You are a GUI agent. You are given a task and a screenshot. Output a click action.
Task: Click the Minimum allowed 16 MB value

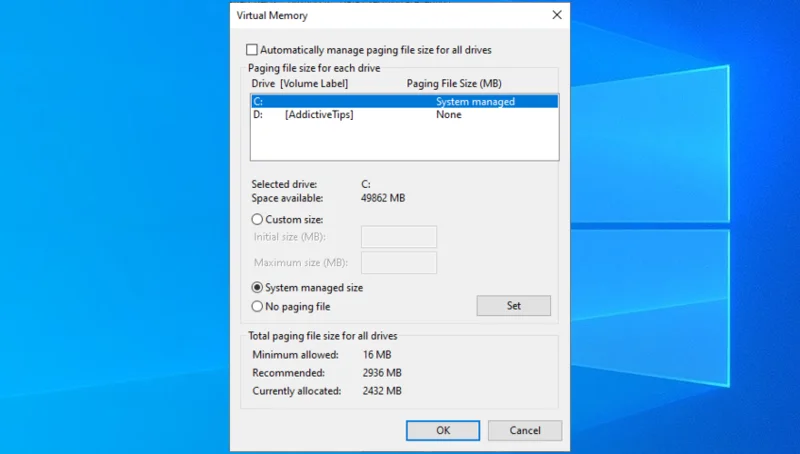pyautogui.click(x=377, y=355)
